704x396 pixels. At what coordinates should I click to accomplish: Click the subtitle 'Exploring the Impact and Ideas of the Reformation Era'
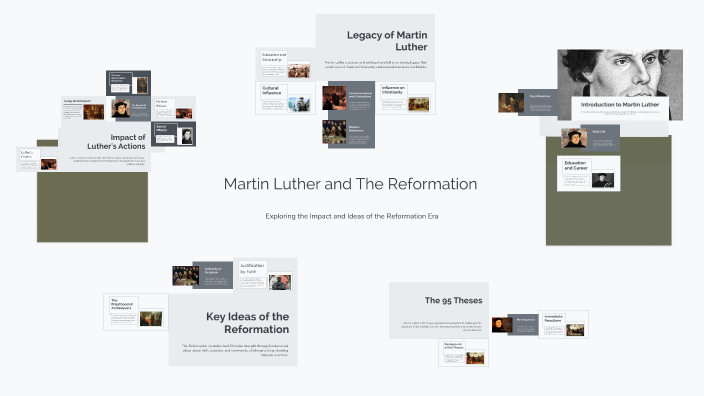352,216
